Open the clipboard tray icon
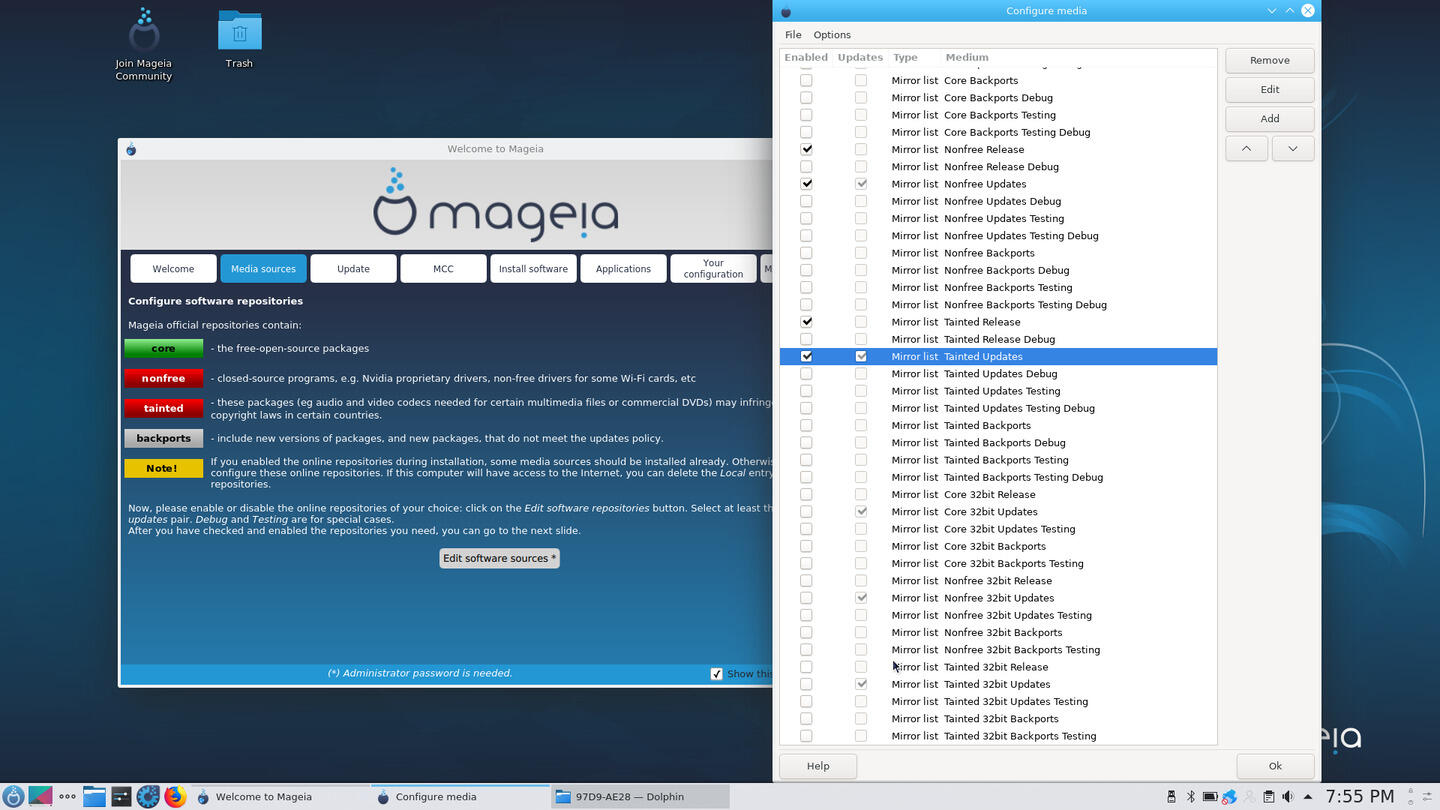This screenshot has height=810, width=1440. coord(1268,797)
